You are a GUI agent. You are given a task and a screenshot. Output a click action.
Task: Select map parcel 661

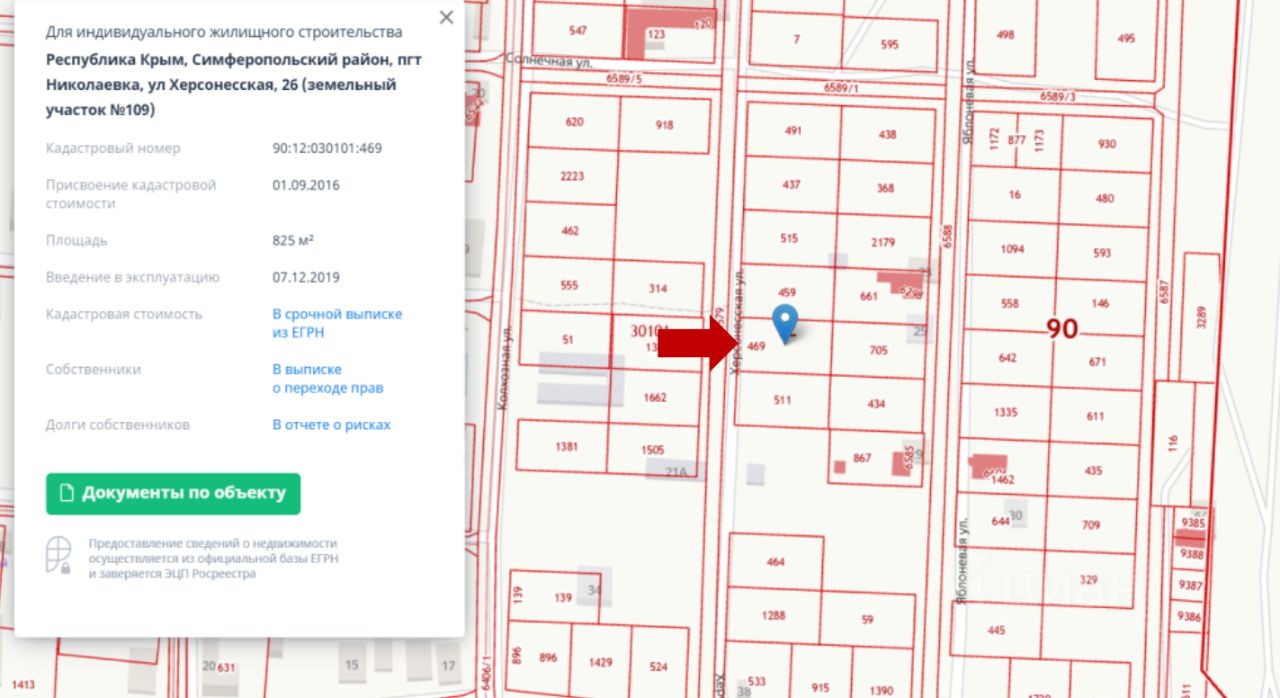(x=868, y=296)
